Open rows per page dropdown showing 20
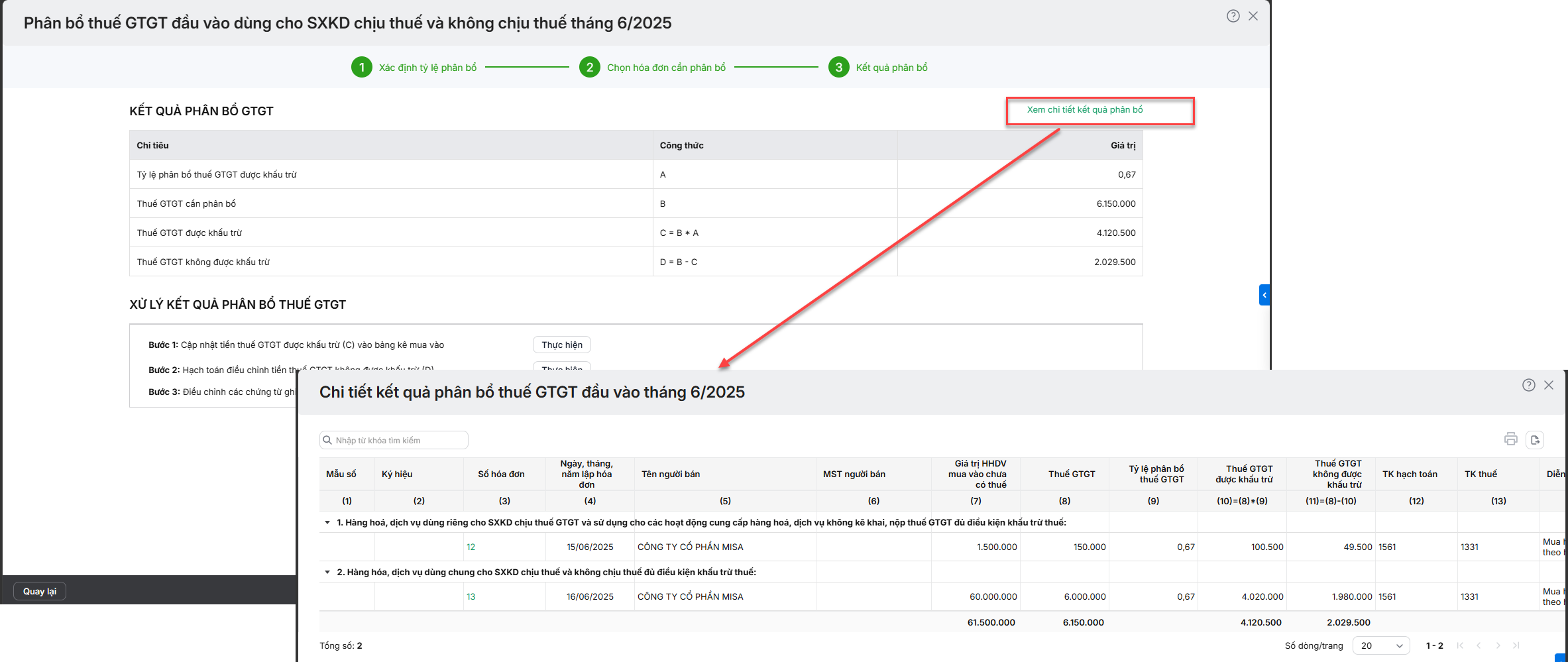This screenshot has width=1568, height=662. coord(1381,645)
